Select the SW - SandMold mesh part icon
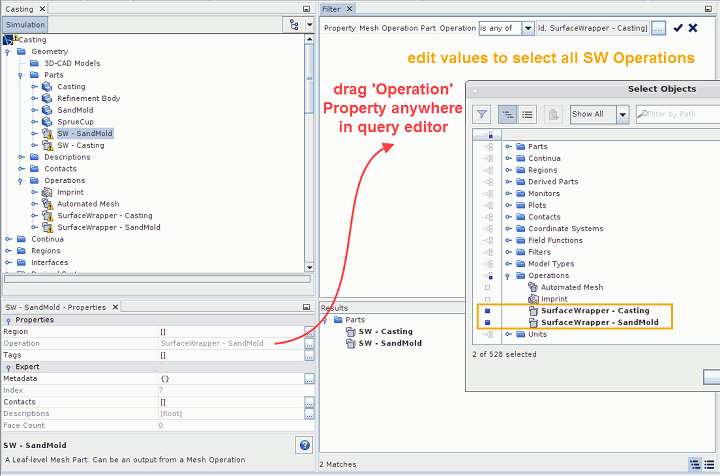The width and height of the screenshot is (720, 476). 47,134
